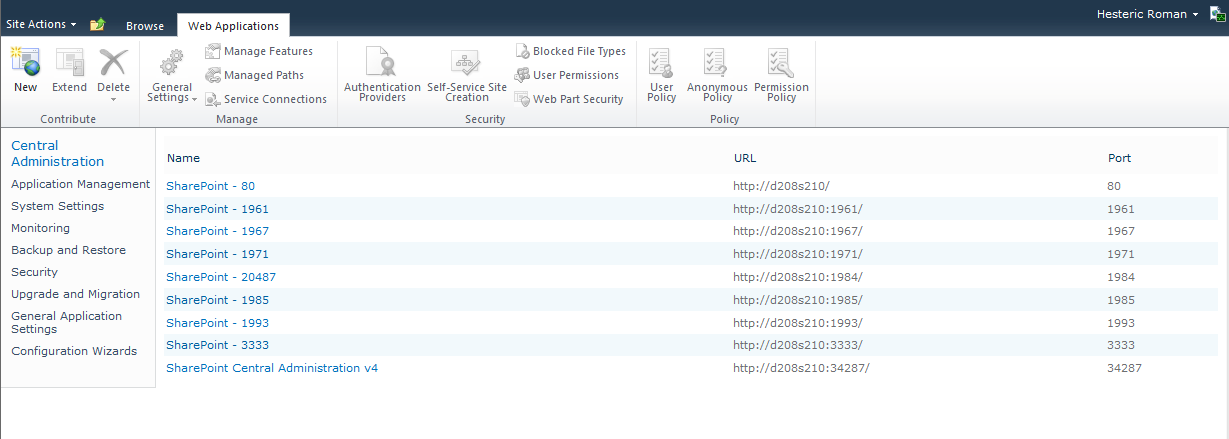Open the Permission Policy icon
This screenshot has width=1229, height=439.
click(780, 63)
